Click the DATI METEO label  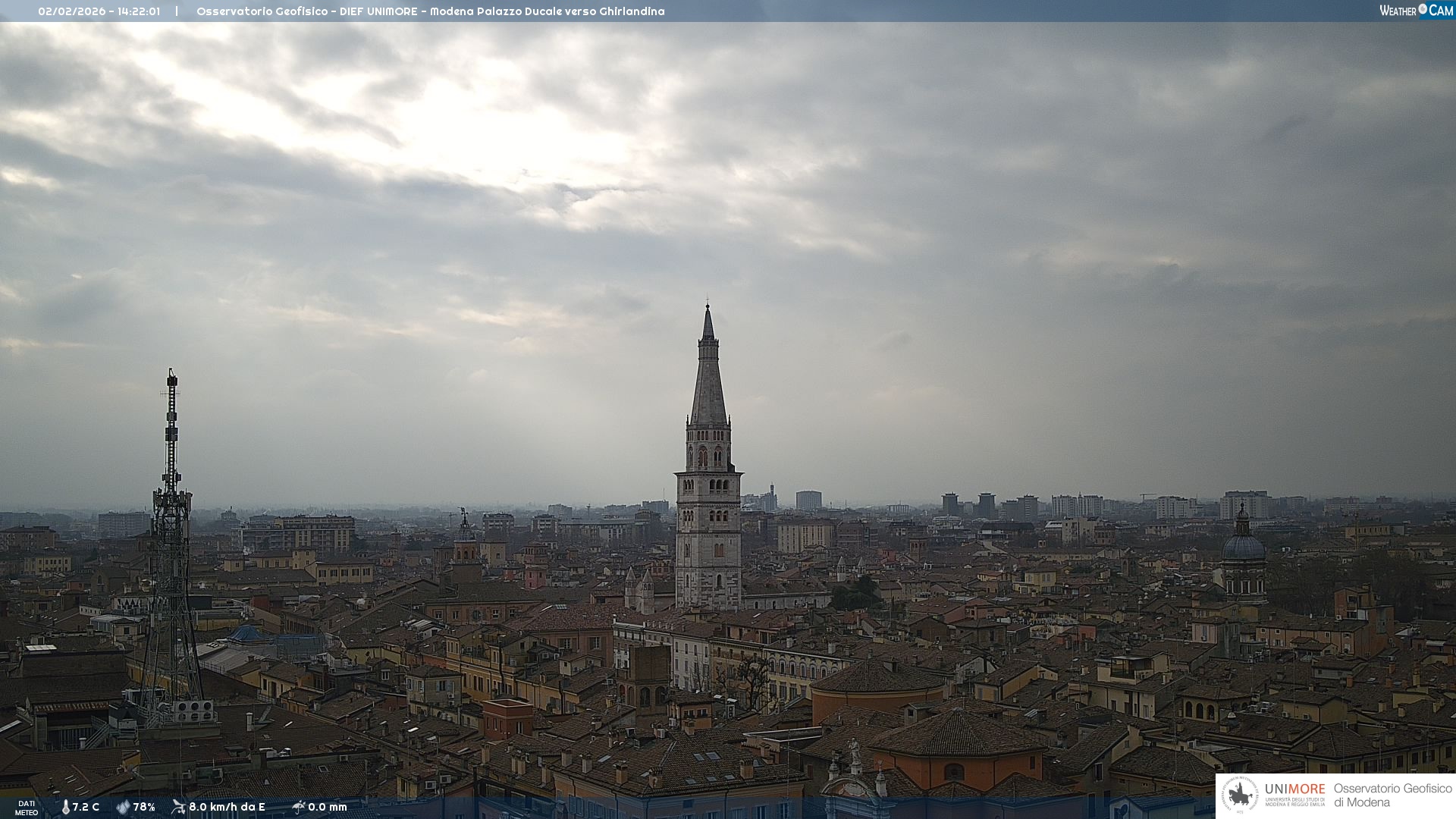[27, 808]
